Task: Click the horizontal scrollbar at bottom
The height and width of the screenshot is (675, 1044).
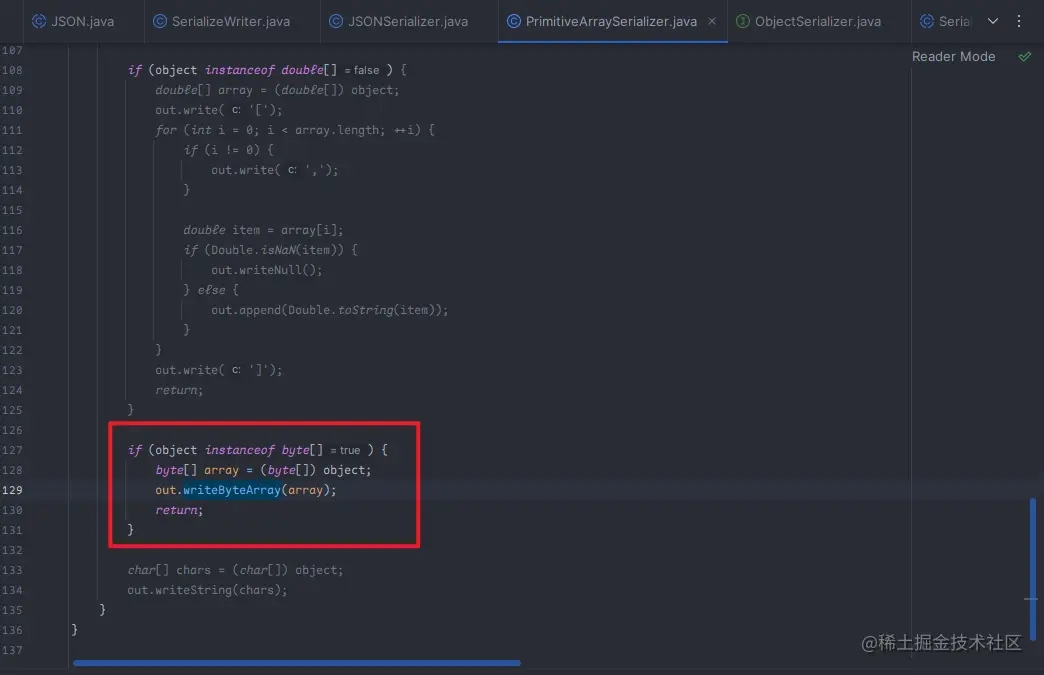Action: click(296, 663)
